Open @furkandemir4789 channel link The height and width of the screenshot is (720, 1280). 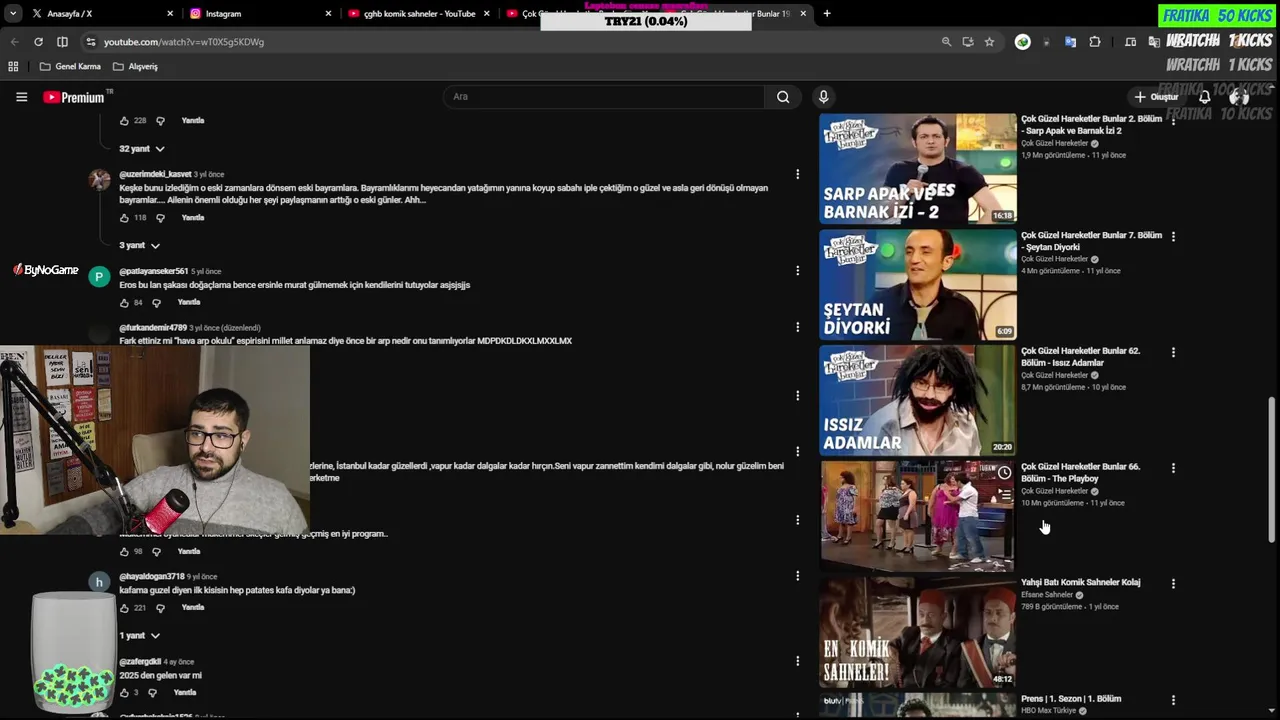pyautogui.click(x=153, y=328)
